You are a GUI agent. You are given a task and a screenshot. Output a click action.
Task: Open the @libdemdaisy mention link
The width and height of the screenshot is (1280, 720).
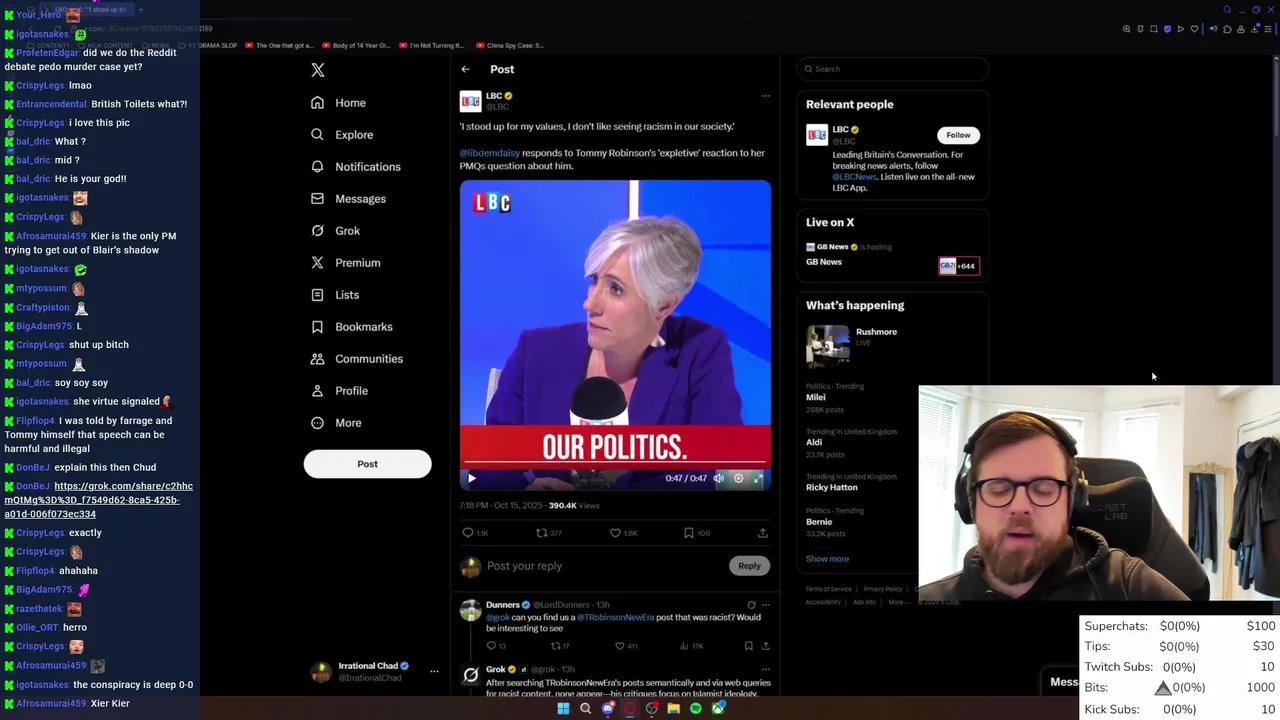[489, 153]
